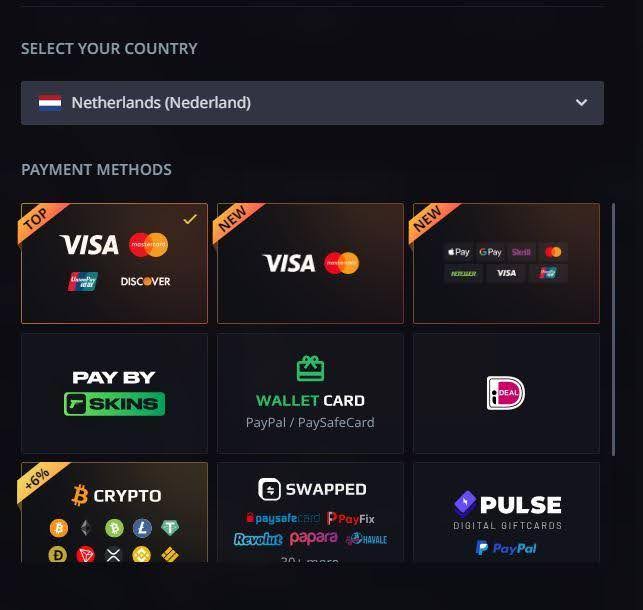This screenshot has height=610, width=643.
Task: Click the Wallet Card gift icon
Action: tap(310, 369)
